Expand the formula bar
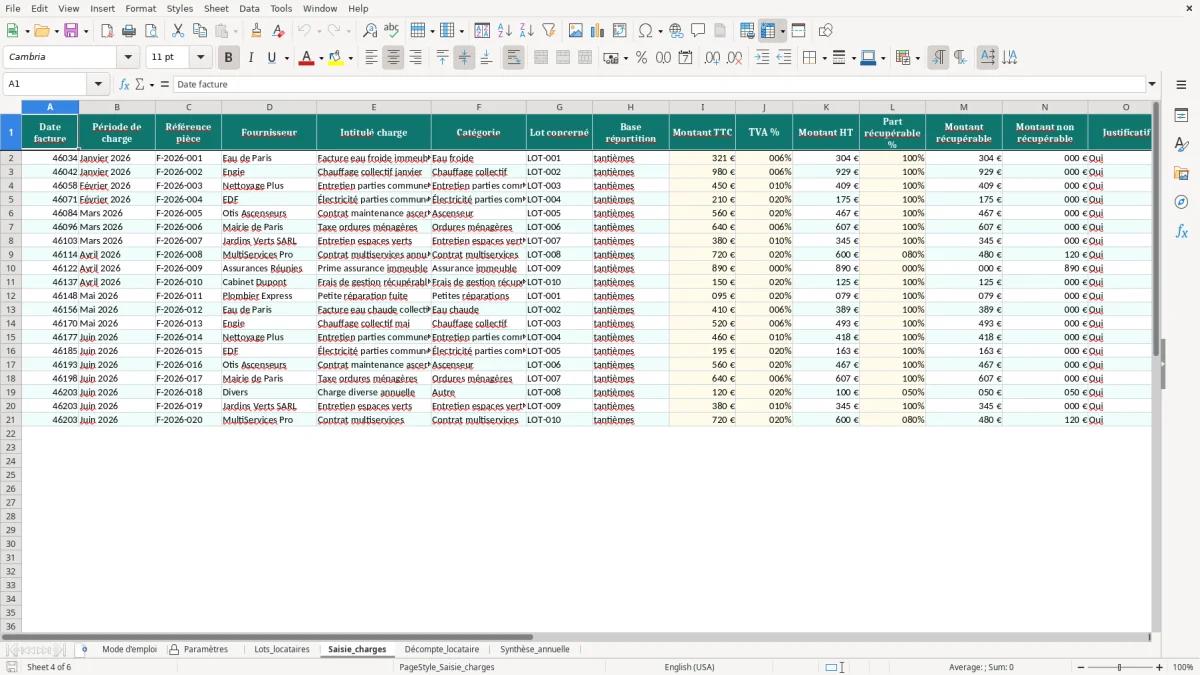1200x675 pixels. coord(1152,84)
